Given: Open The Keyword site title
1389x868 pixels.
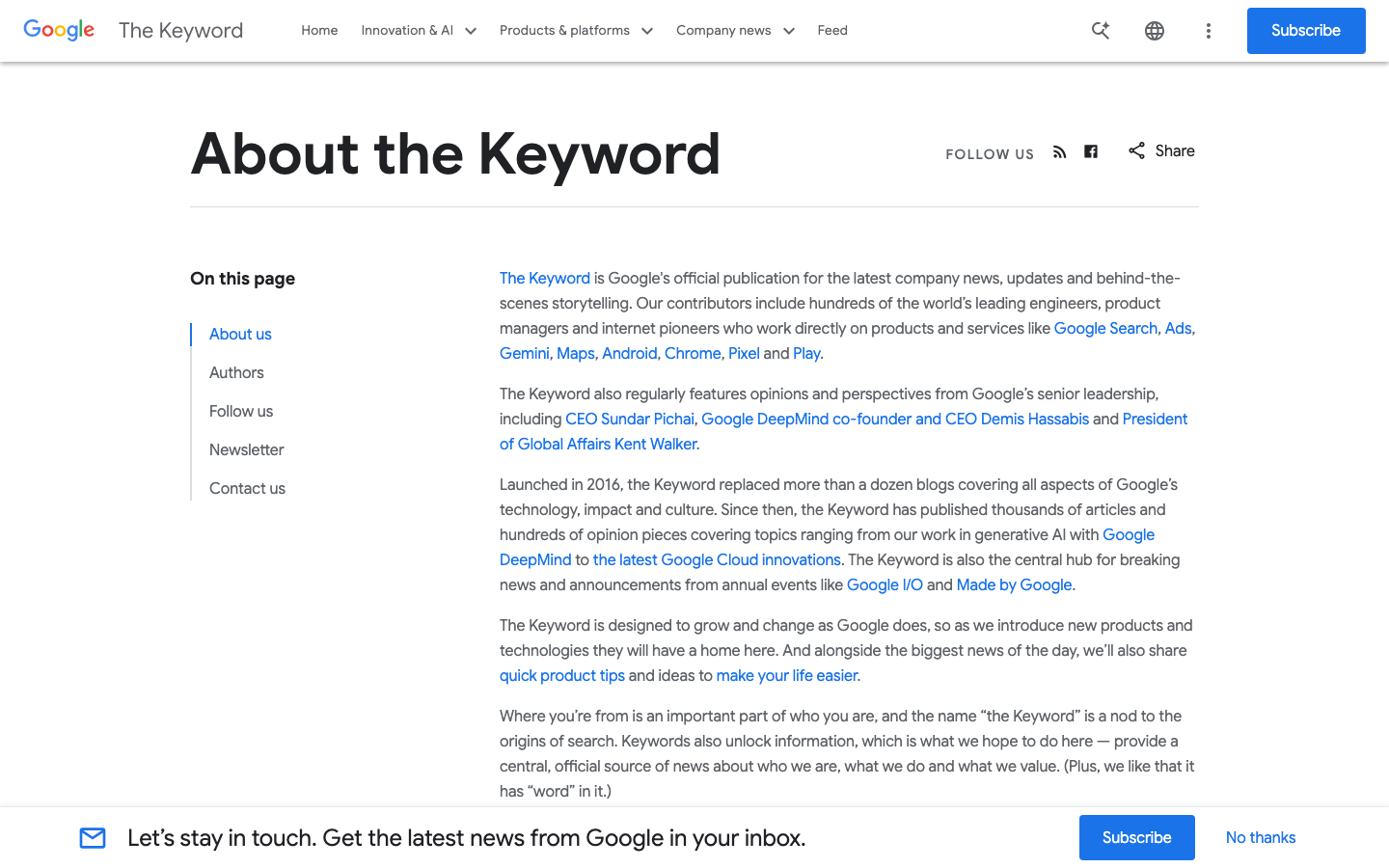Looking at the screenshot, I should [x=180, y=31].
